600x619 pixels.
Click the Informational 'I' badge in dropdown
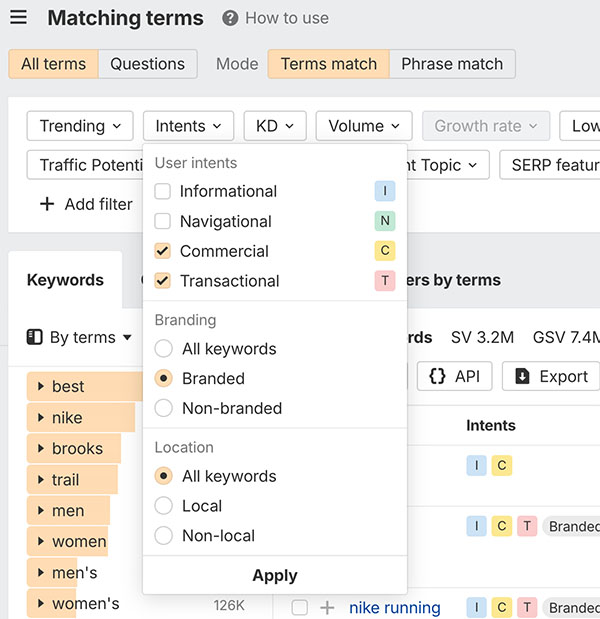point(385,191)
